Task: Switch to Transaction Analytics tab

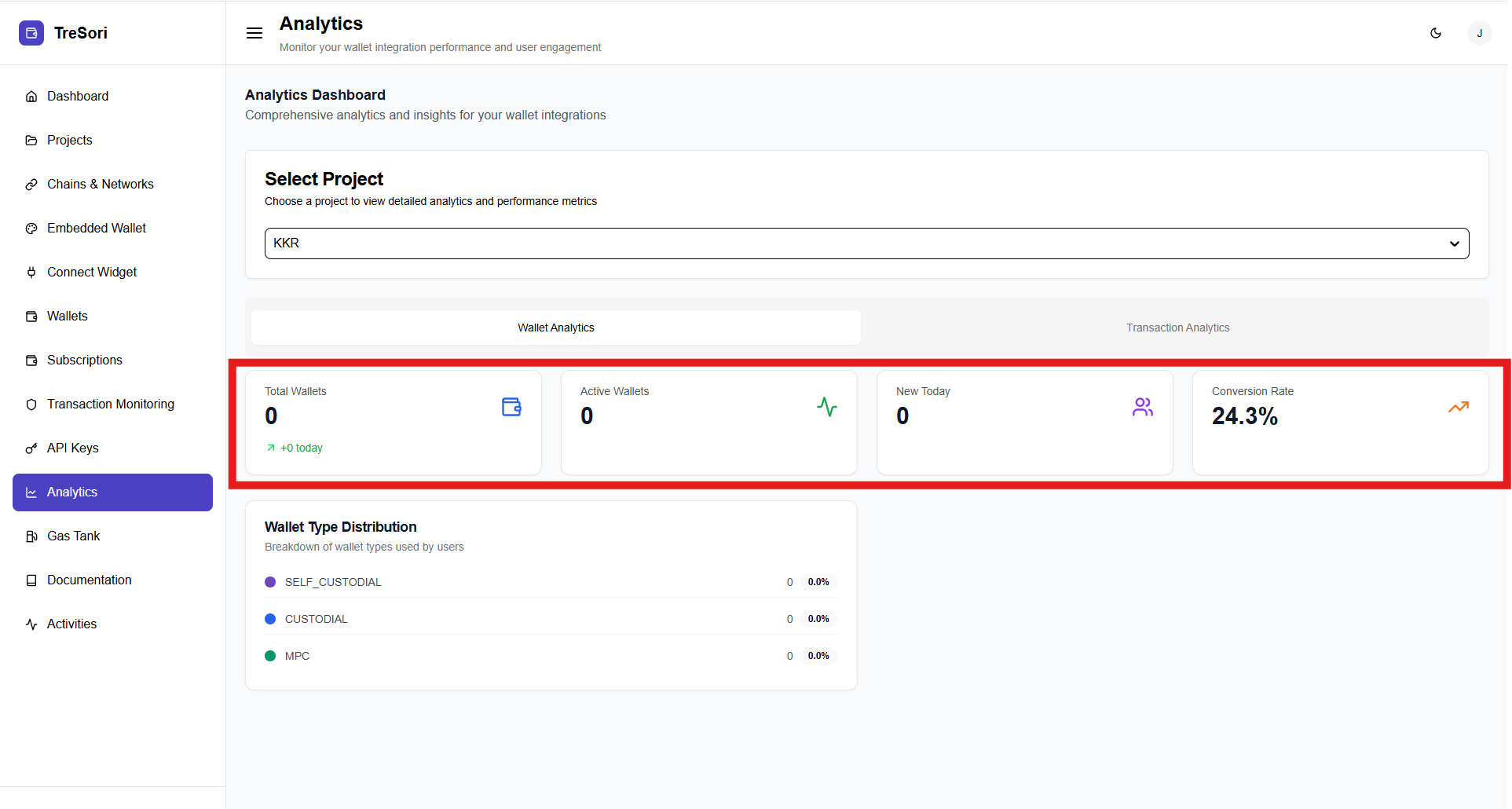Action: 1177,328
